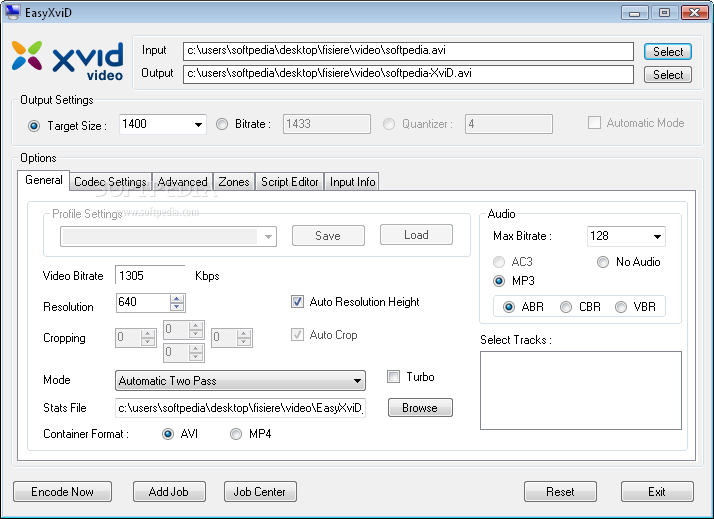Minimize the EasyXviD window
Viewport: 714px width, 519px height.
(634, 12)
